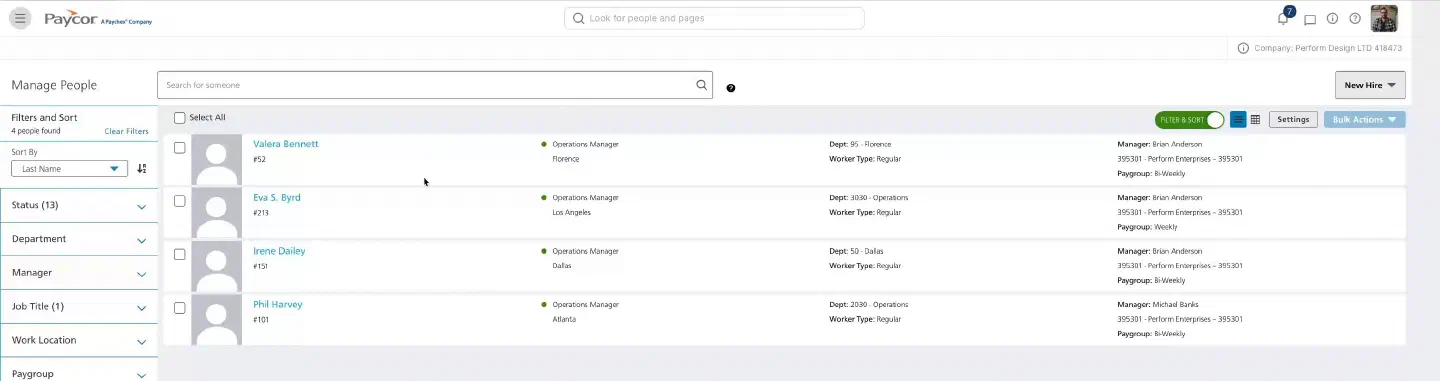Open the chat messages icon
The image size is (1440, 381).
pos(1310,19)
